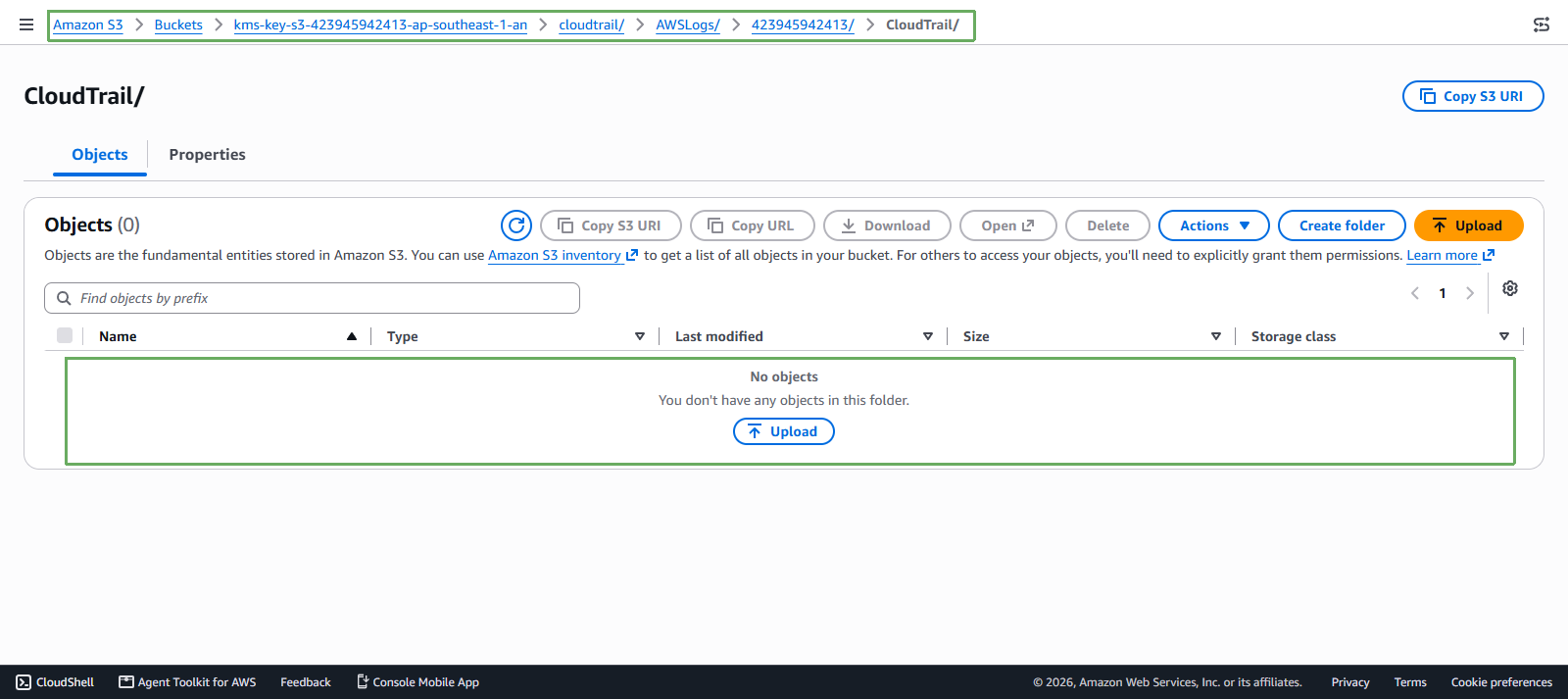The height and width of the screenshot is (699, 1568).
Task: Open Buckets breadcrumb link
Action: (178, 25)
